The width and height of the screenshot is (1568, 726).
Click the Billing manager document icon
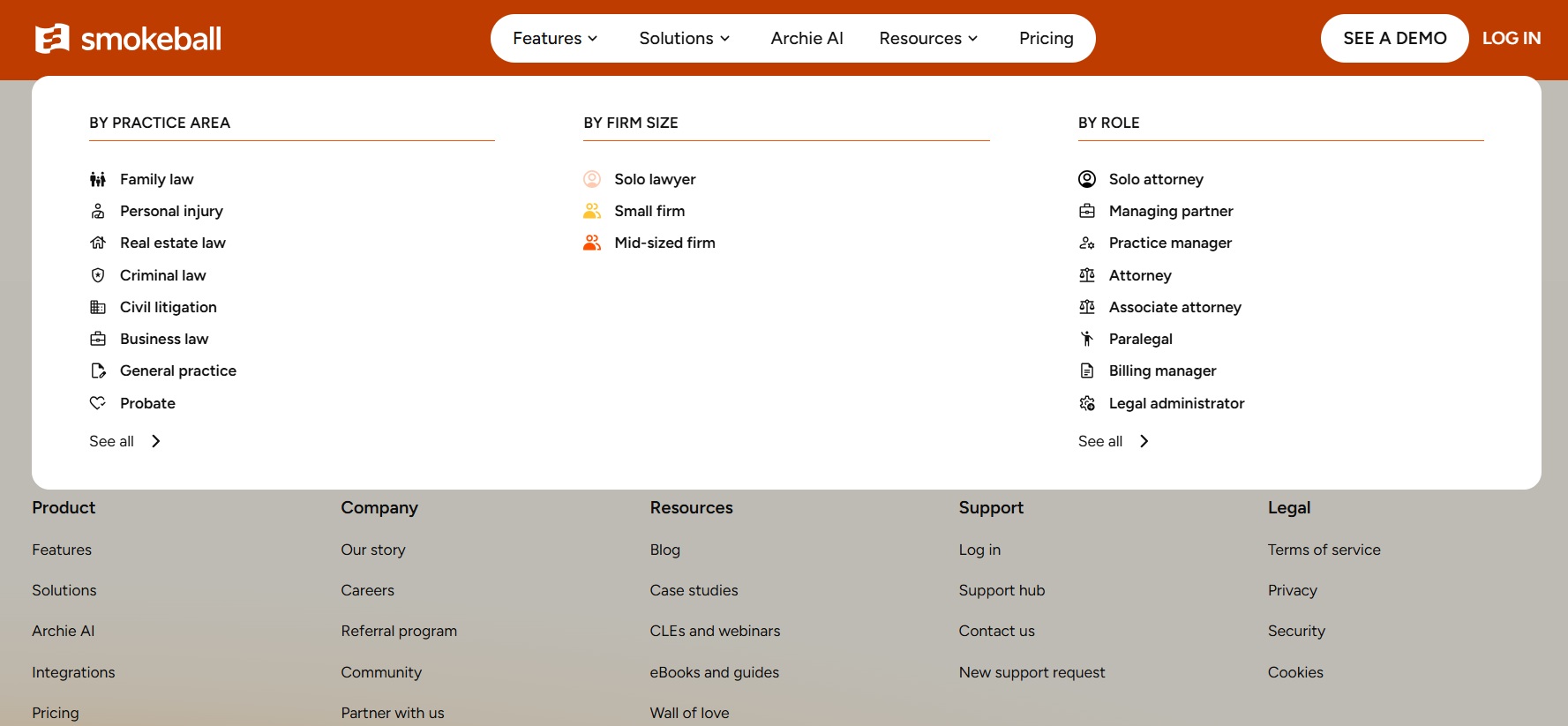click(1087, 370)
